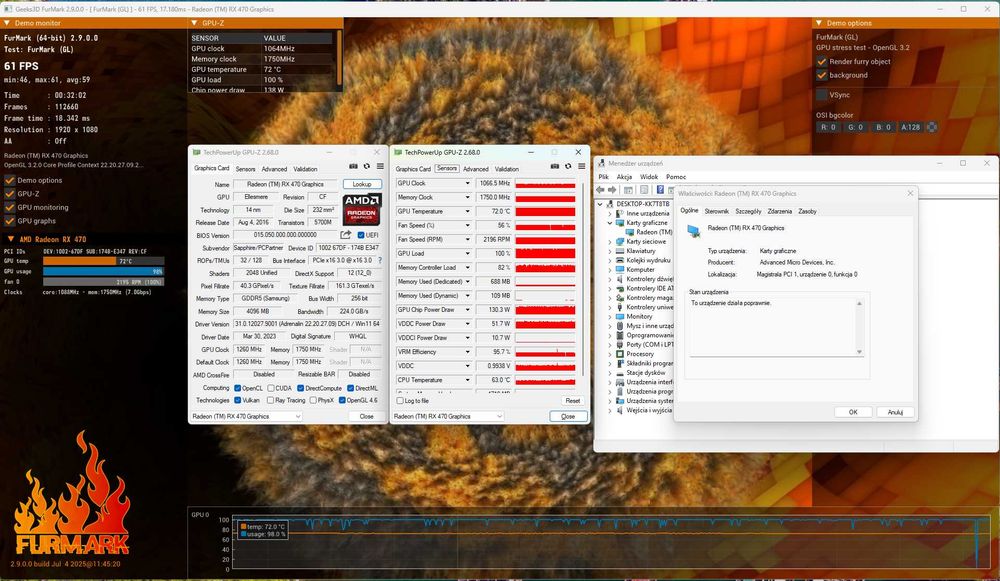Click Close in GPU-Z Sensors window
Image resolution: width=1000 pixels, height=581 pixels.
(568, 416)
